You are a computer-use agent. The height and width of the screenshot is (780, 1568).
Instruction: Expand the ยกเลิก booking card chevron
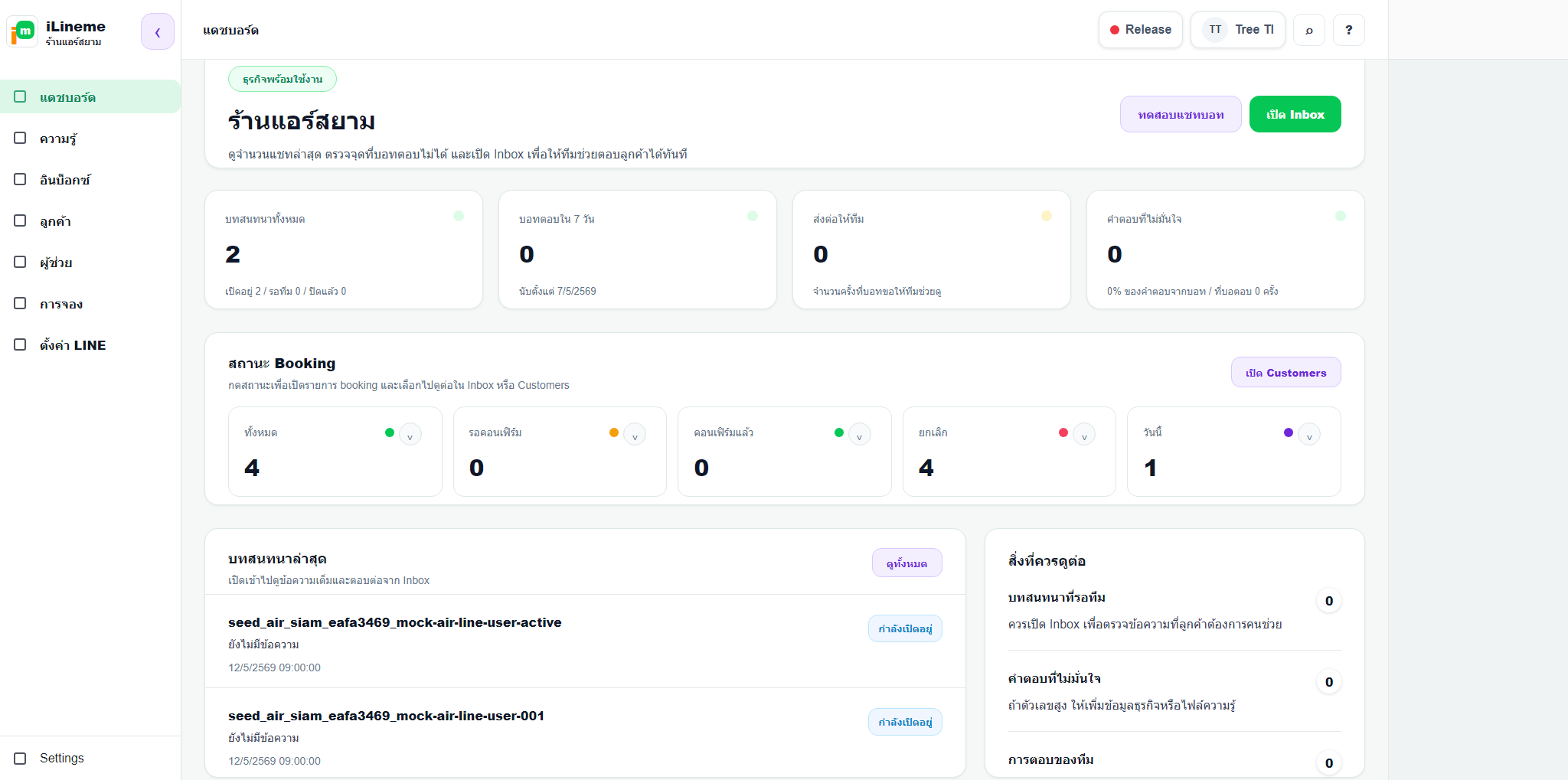coord(1084,434)
